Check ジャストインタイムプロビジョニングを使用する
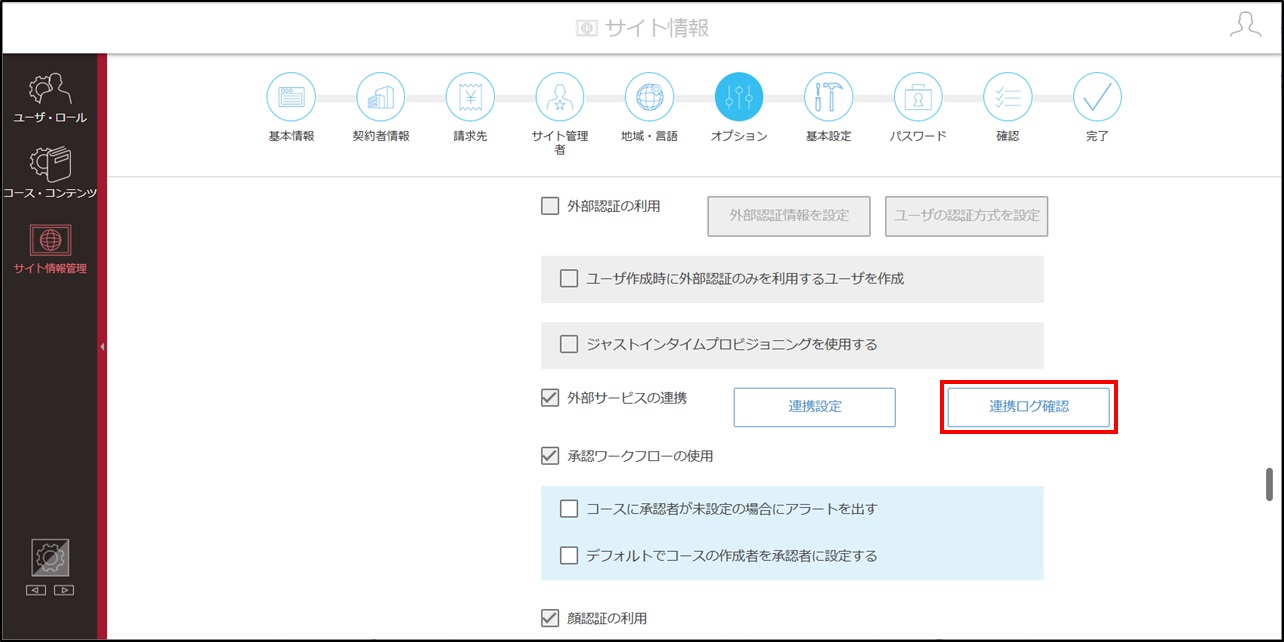Screen dimensions: 1284x642 pyautogui.click(x=569, y=344)
